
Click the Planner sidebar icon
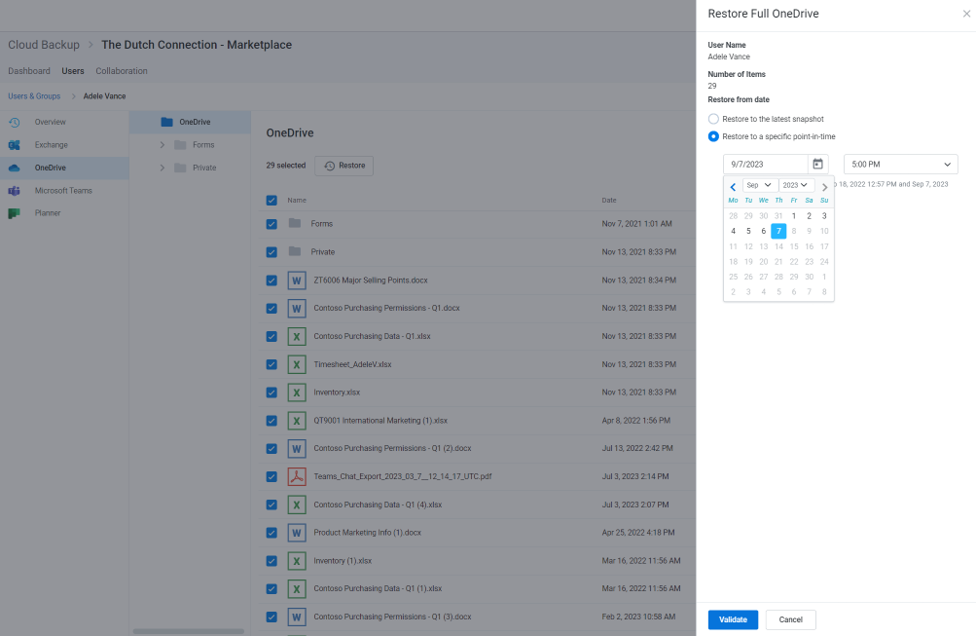pos(14,213)
